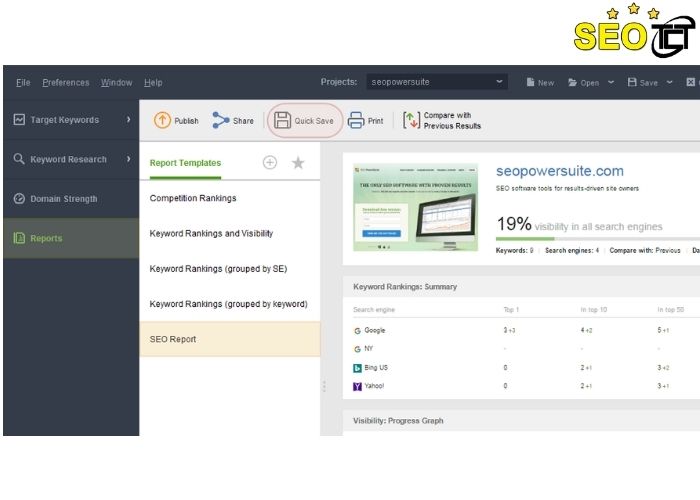Click the Open folder icon
This screenshot has width=700, height=500.
(572, 83)
